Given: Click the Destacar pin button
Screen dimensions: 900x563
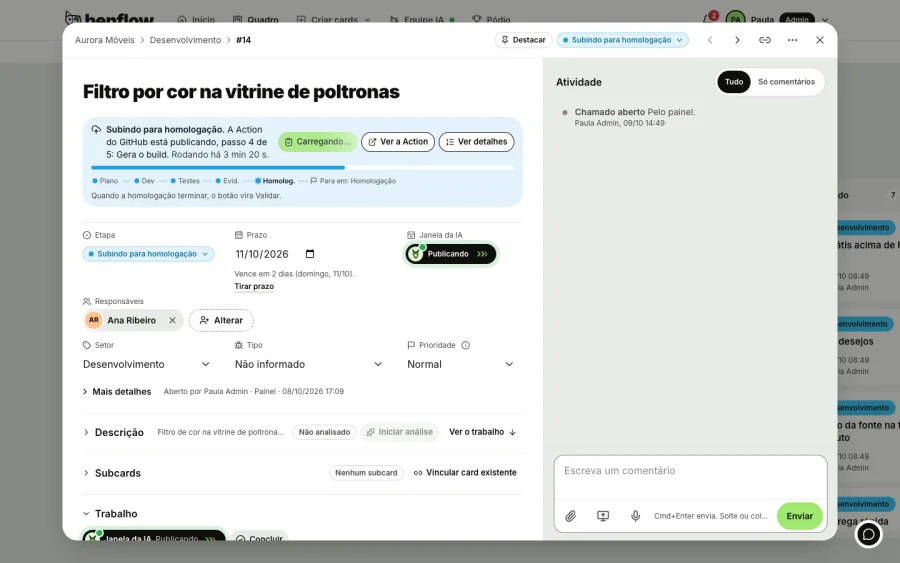Looking at the screenshot, I should click(x=523, y=40).
